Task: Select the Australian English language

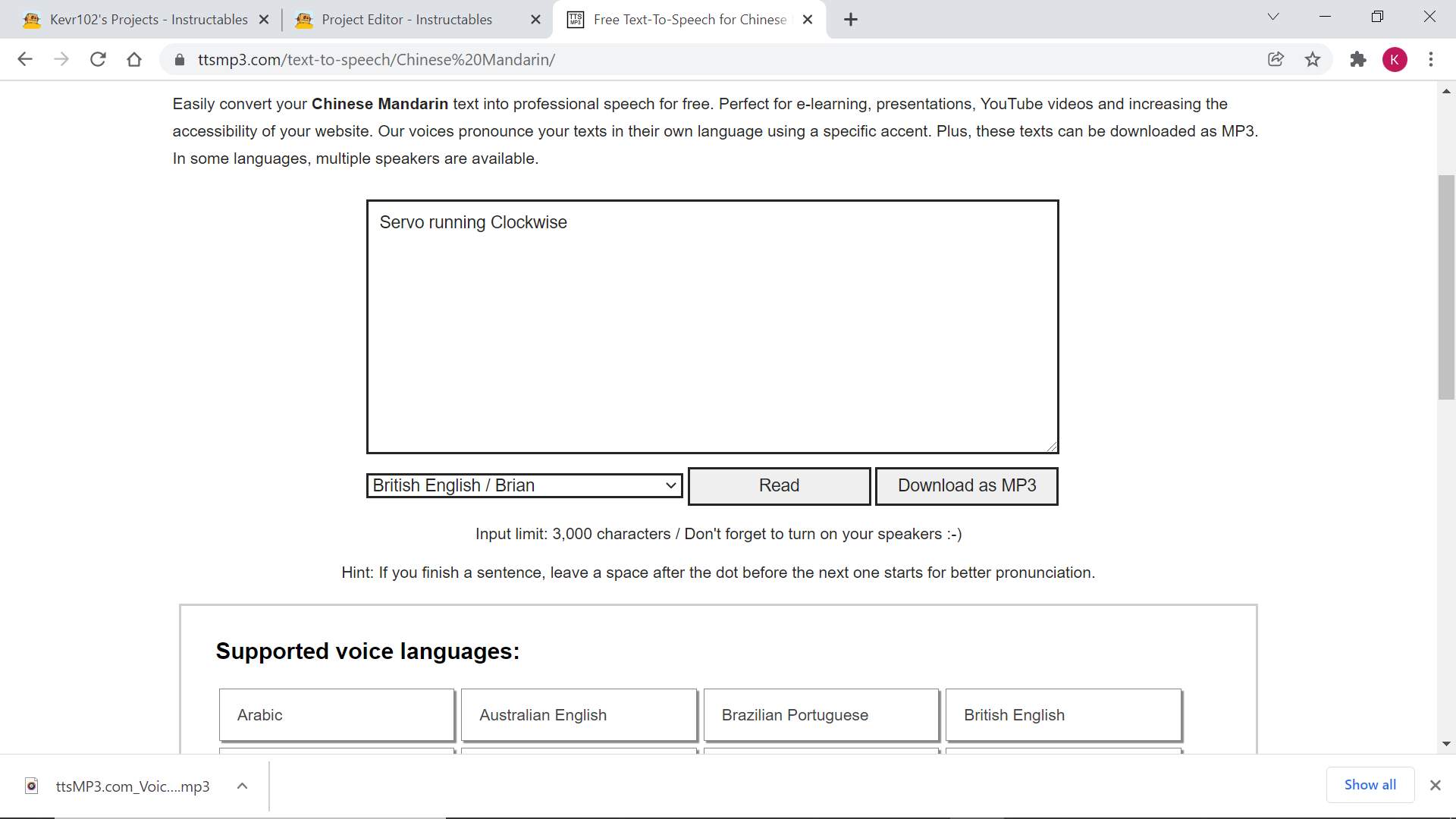Action: 579,715
